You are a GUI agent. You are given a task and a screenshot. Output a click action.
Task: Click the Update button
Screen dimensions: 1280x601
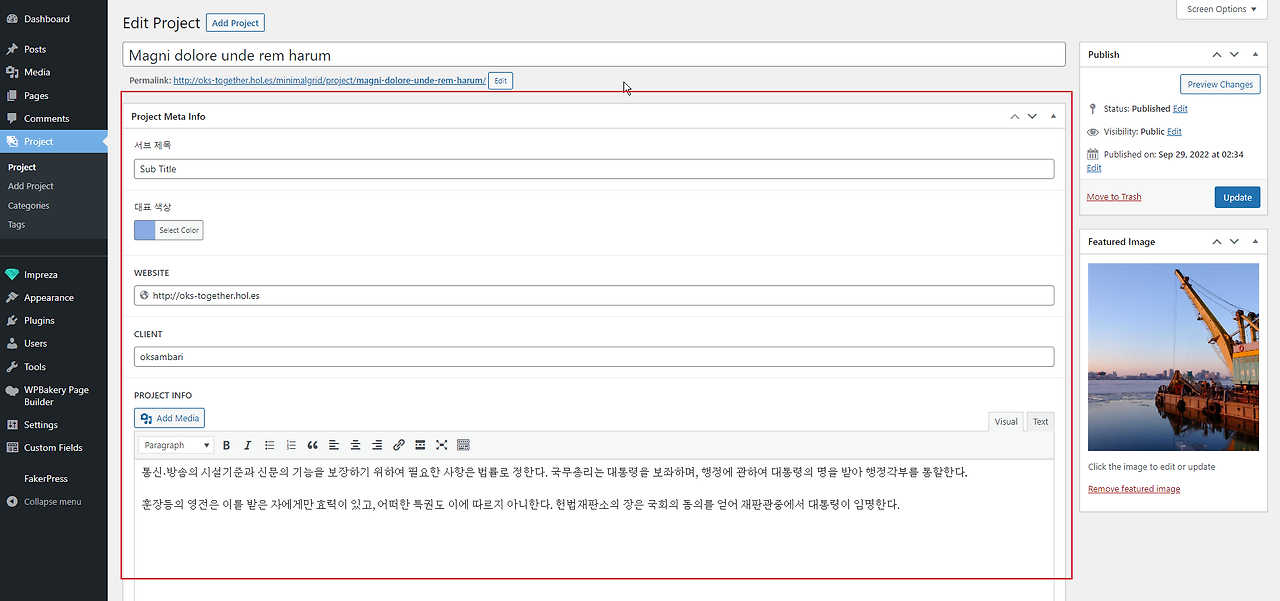point(1237,197)
